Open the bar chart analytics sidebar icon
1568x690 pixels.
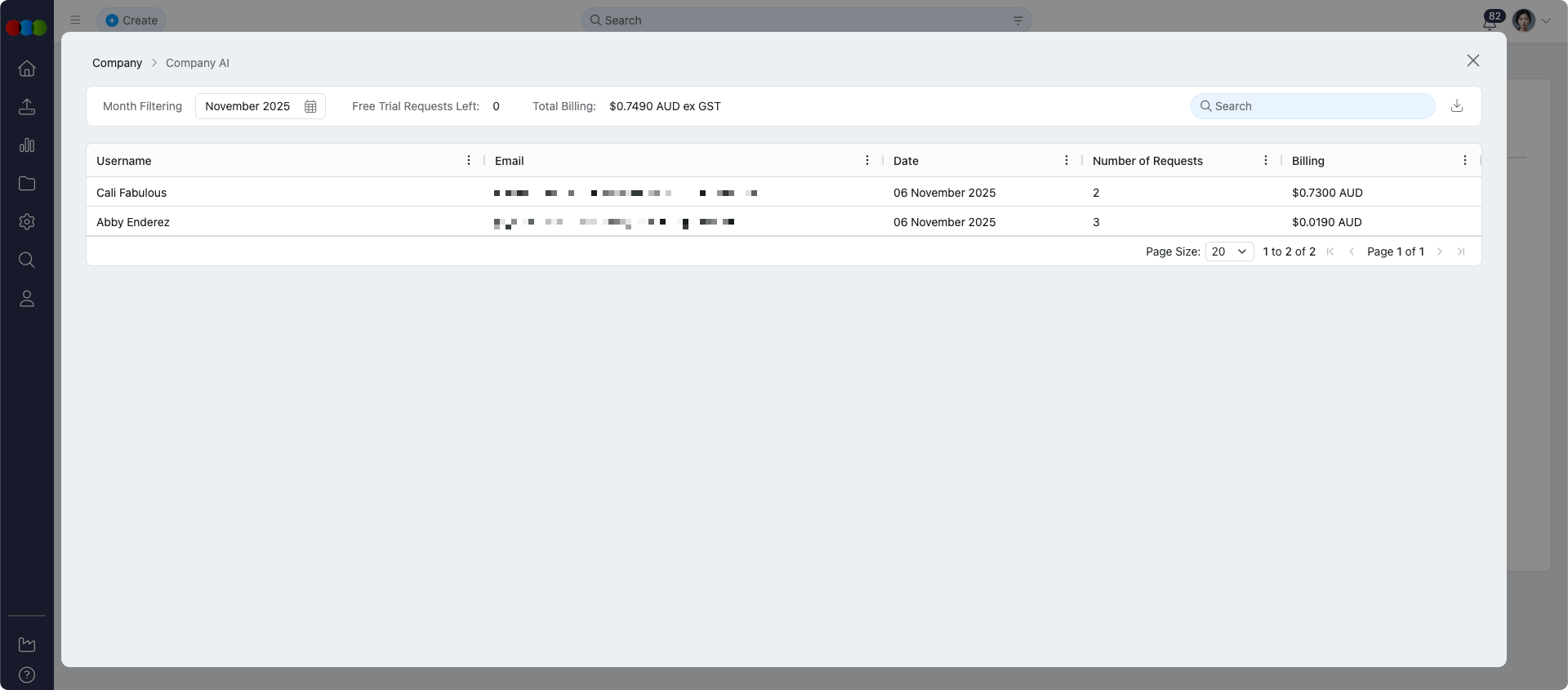pos(27,145)
